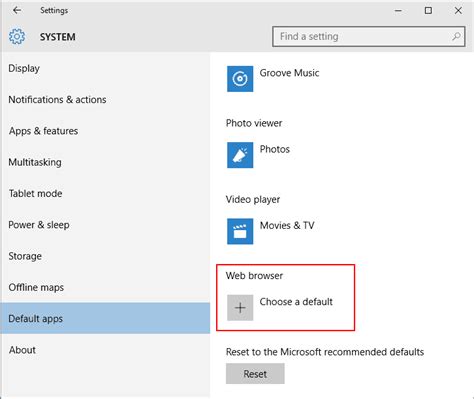Click the Reset button
Image resolution: width=474 pixels, height=399 pixels.
(255, 374)
